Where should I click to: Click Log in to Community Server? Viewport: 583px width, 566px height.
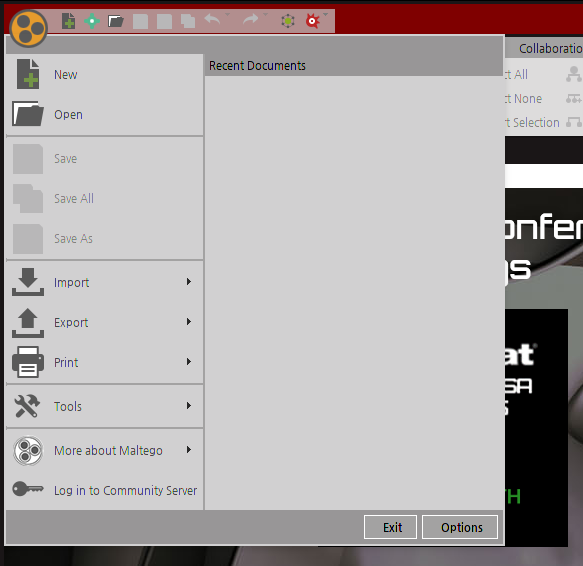(105, 490)
